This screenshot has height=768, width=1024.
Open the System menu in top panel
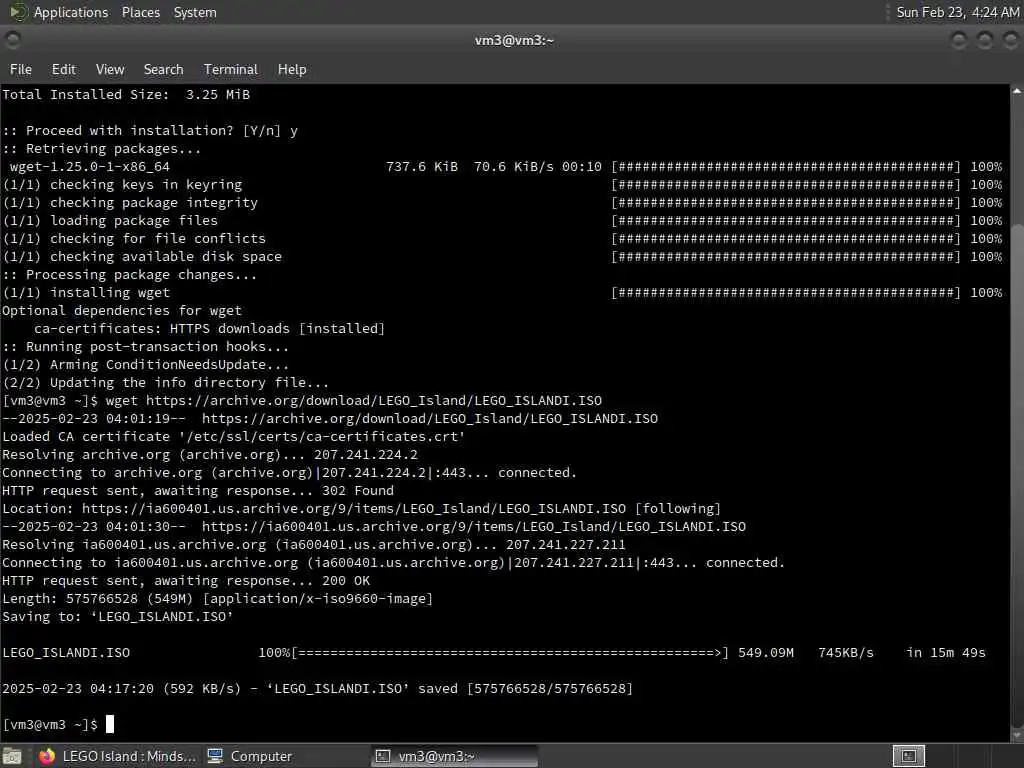click(195, 12)
